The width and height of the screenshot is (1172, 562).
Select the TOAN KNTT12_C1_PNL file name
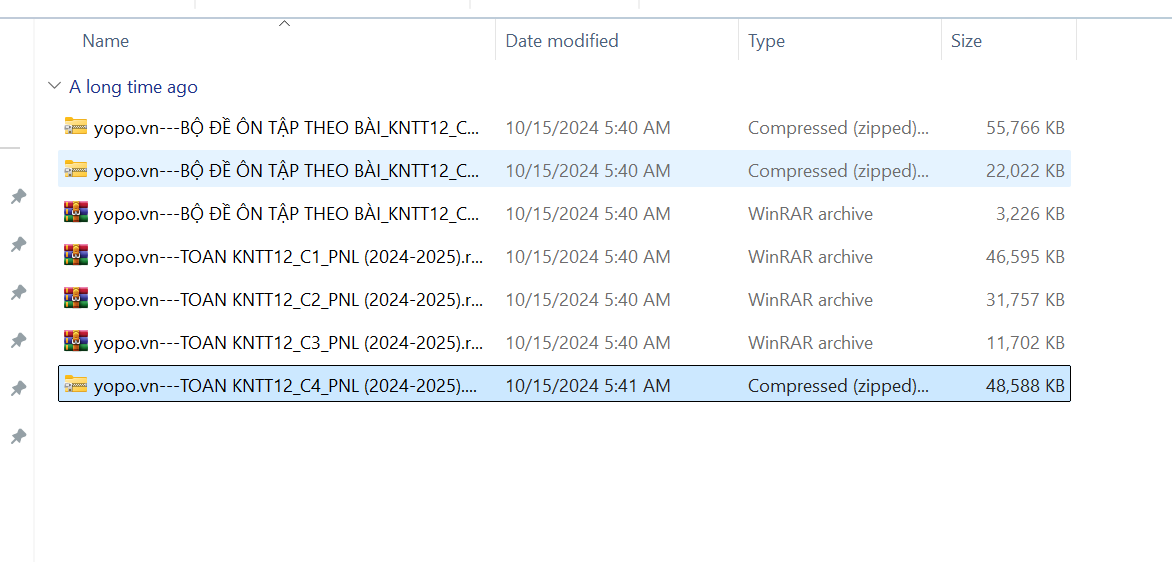288,257
